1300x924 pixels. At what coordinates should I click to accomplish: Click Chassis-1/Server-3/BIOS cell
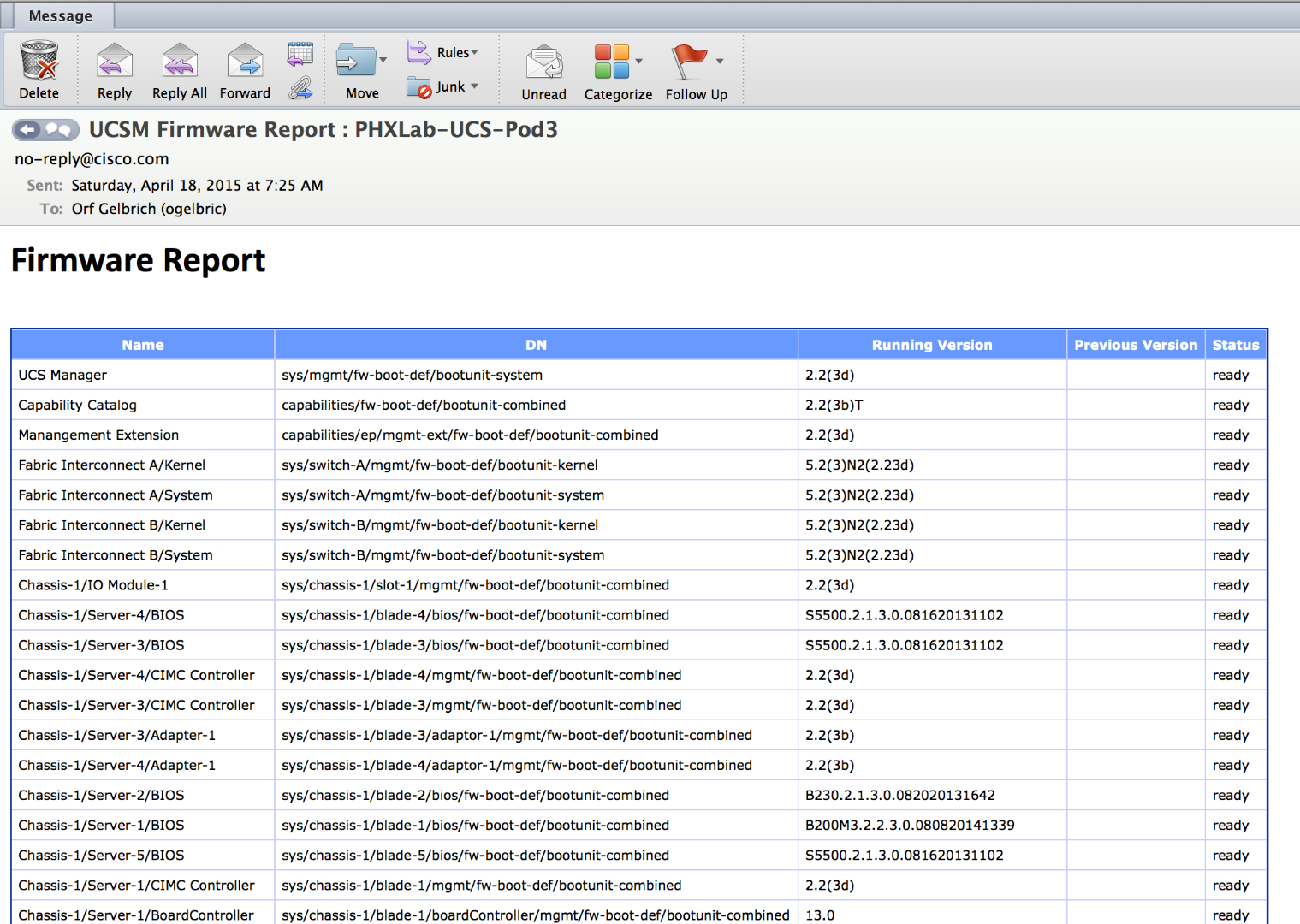tap(143, 644)
